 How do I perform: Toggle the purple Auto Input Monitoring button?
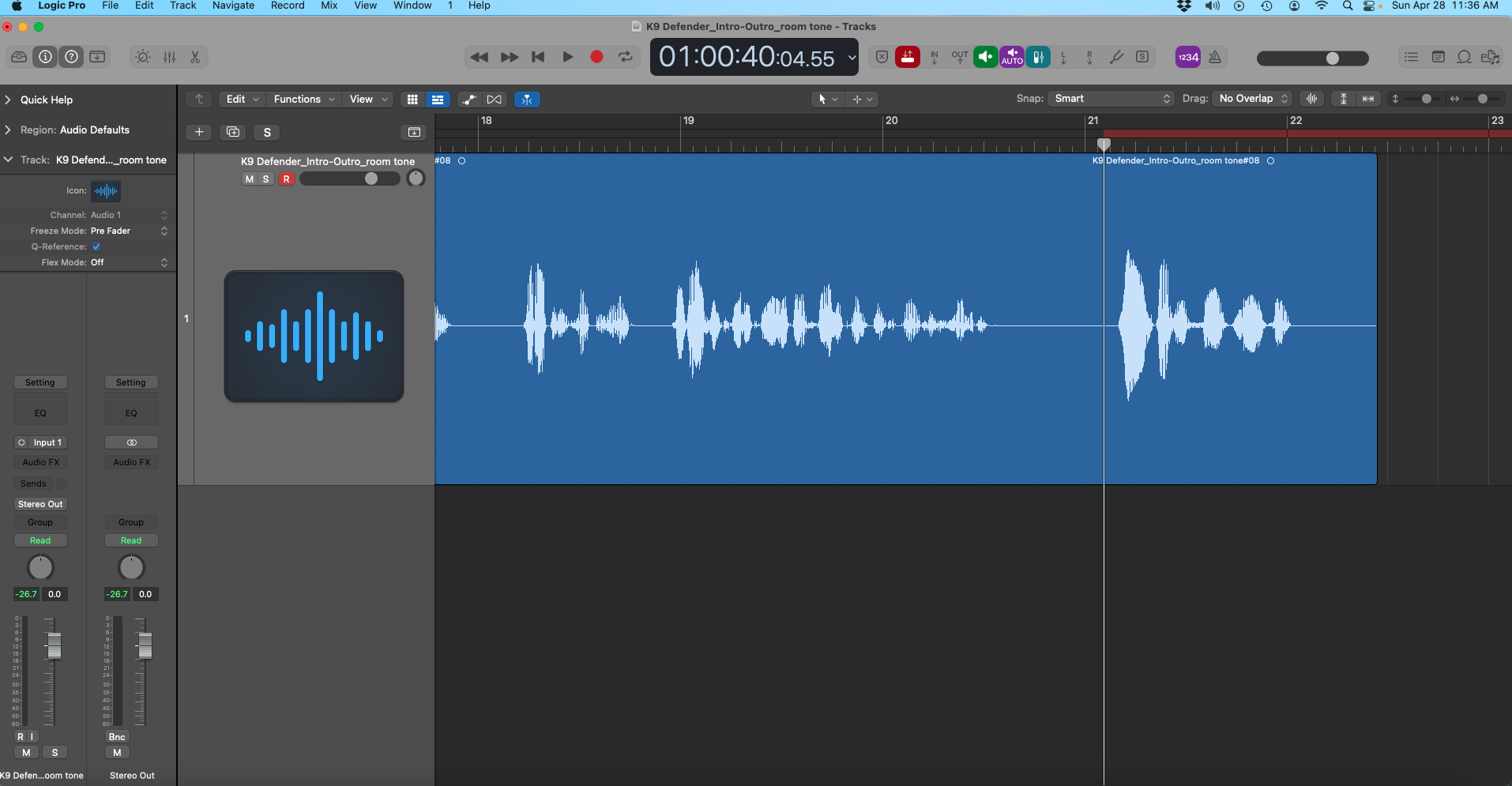click(1012, 57)
